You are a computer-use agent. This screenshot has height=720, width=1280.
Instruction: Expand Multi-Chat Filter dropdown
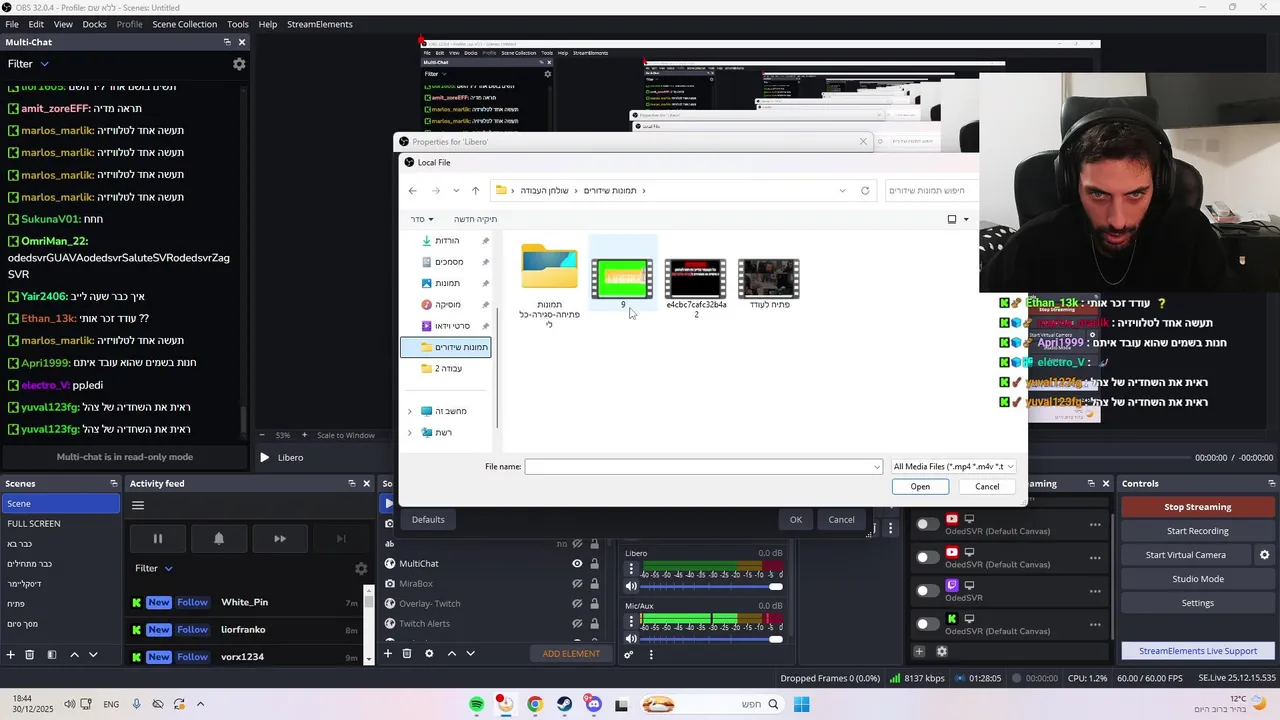[x=28, y=64]
